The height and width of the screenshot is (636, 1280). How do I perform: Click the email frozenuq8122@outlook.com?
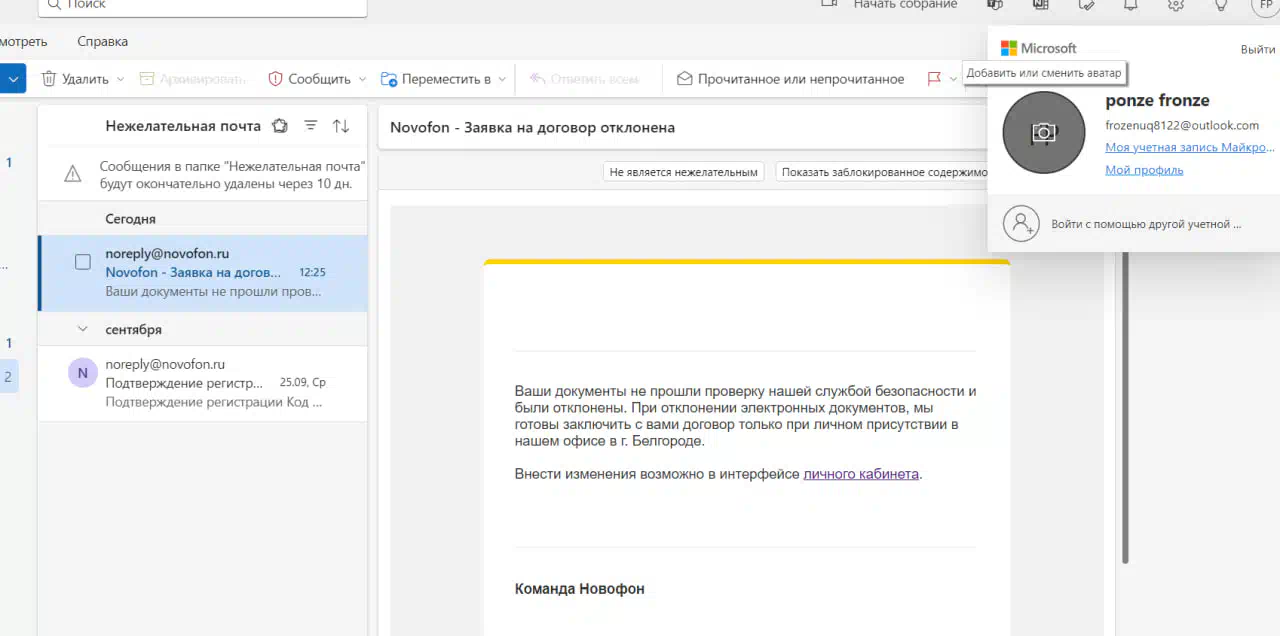[x=1182, y=125]
